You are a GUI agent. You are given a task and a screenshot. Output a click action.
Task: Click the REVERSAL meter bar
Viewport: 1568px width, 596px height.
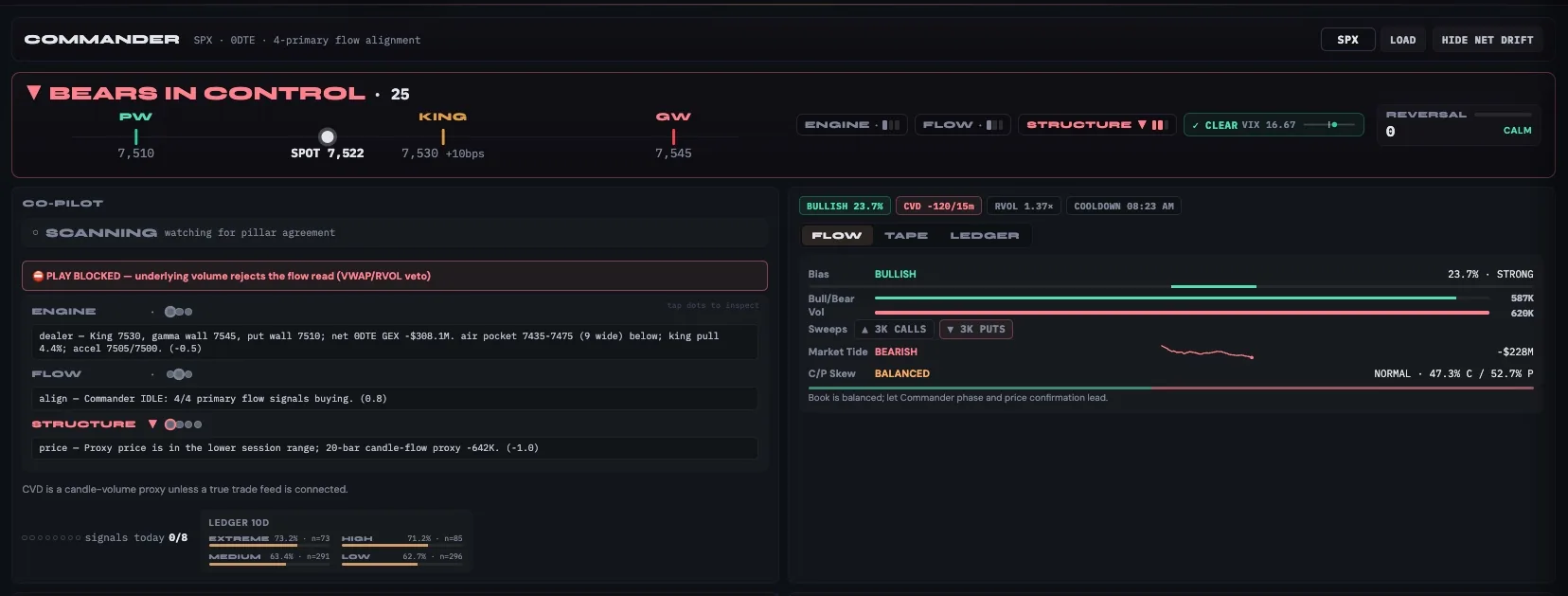click(1503, 115)
